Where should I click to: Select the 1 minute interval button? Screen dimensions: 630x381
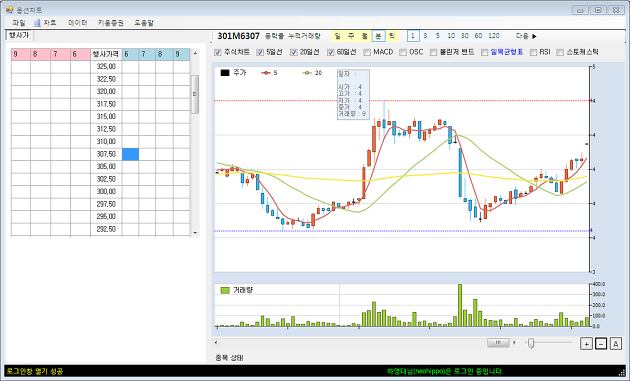coord(413,36)
